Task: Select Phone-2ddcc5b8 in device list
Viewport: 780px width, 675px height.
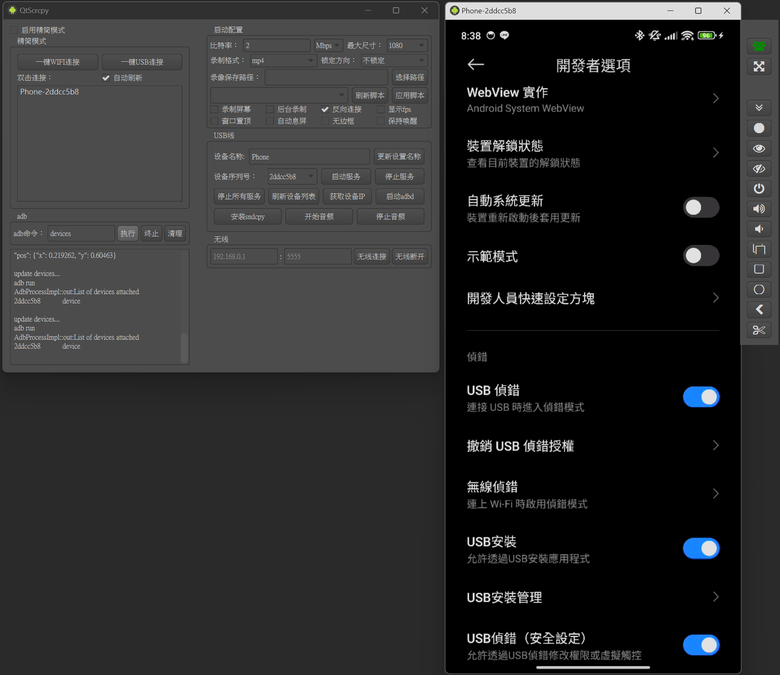Action: [50, 92]
